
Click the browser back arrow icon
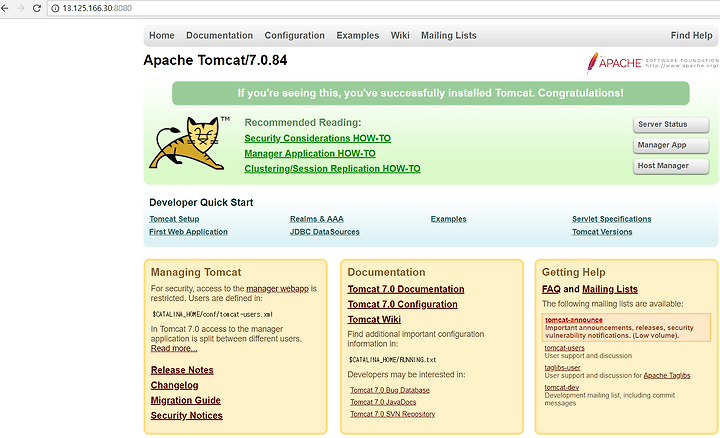coord(5,8)
